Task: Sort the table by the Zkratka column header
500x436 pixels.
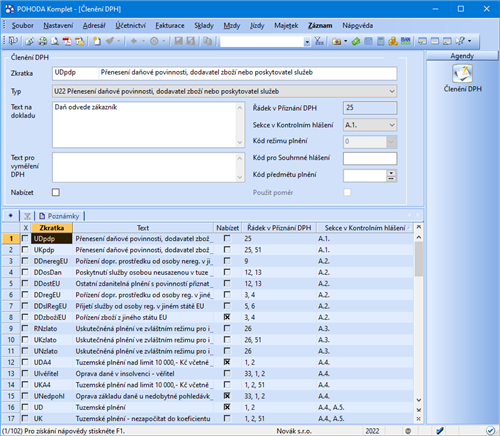Action: 52,228
